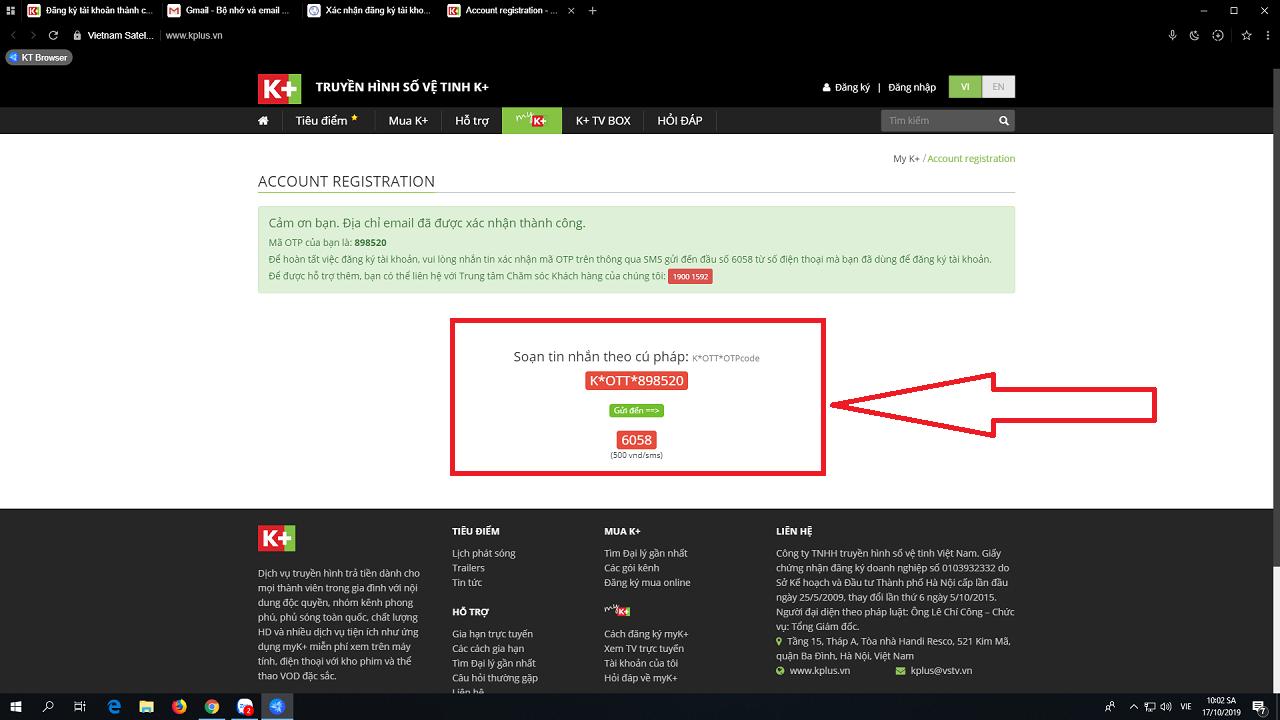This screenshot has width=1280, height=720.
Task: Open File Explorer from taskbar
Action: pos(146,707)
